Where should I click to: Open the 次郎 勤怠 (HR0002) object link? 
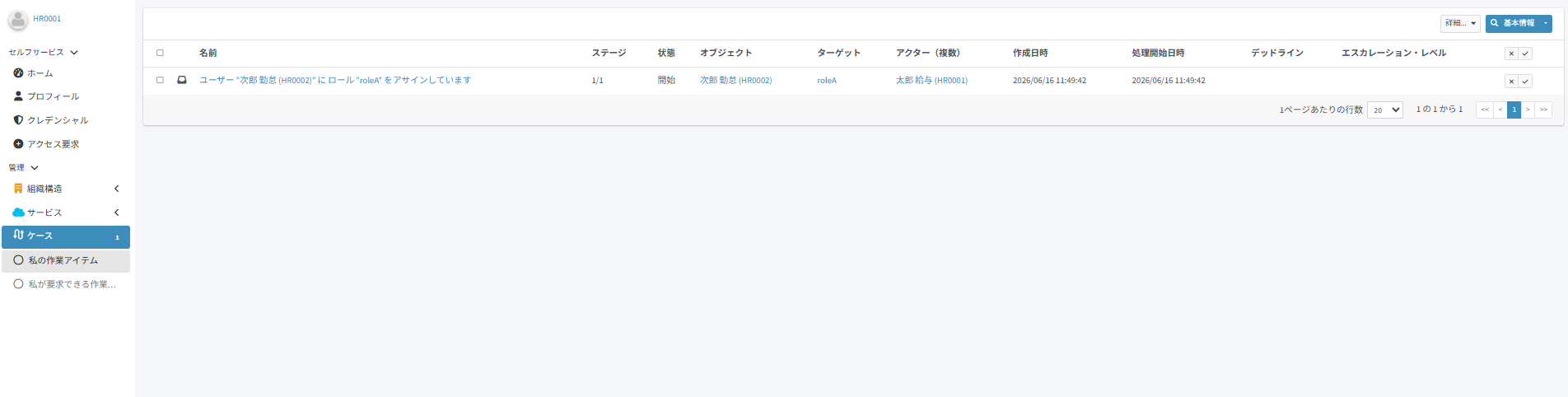(x=736, y=81)
